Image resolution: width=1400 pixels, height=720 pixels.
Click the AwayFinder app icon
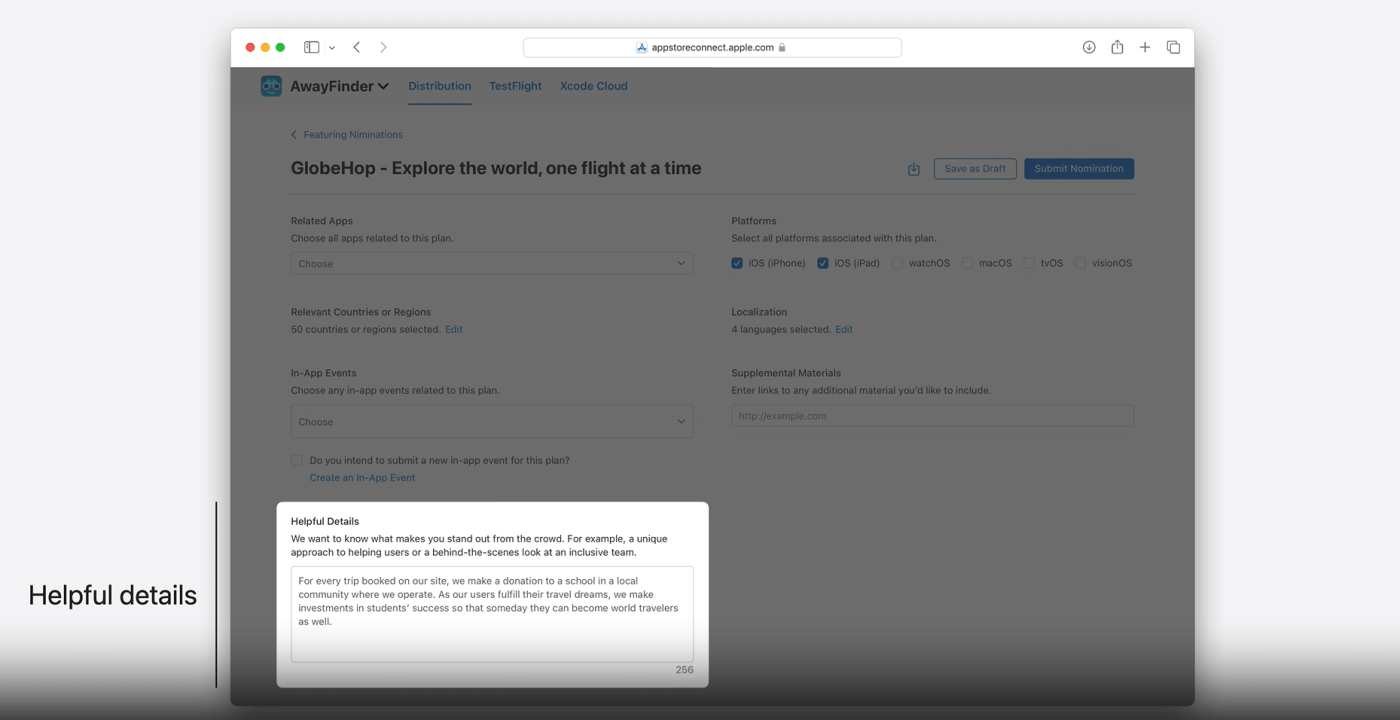pyautogui.click(x=271, y=86)
